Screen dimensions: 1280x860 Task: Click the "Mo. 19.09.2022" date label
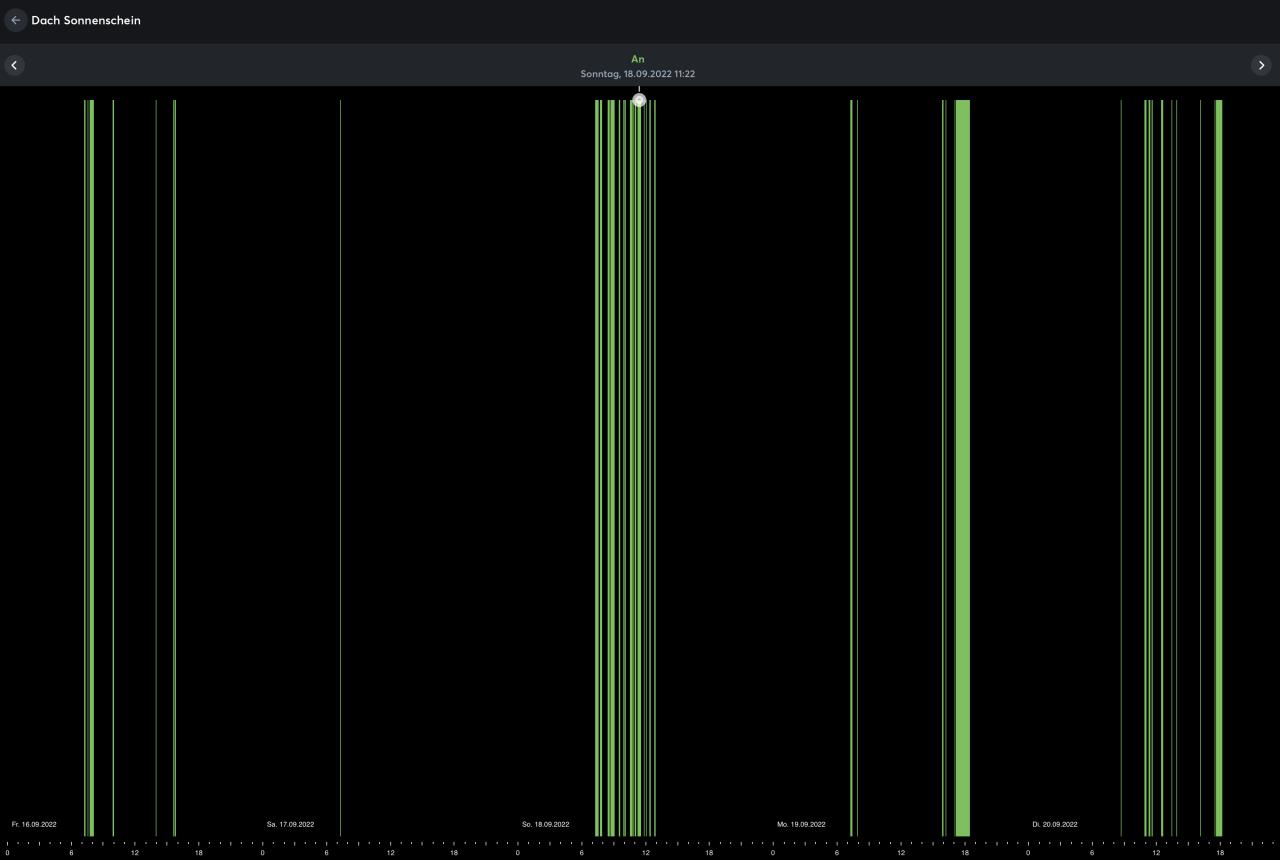pos(801,824)
